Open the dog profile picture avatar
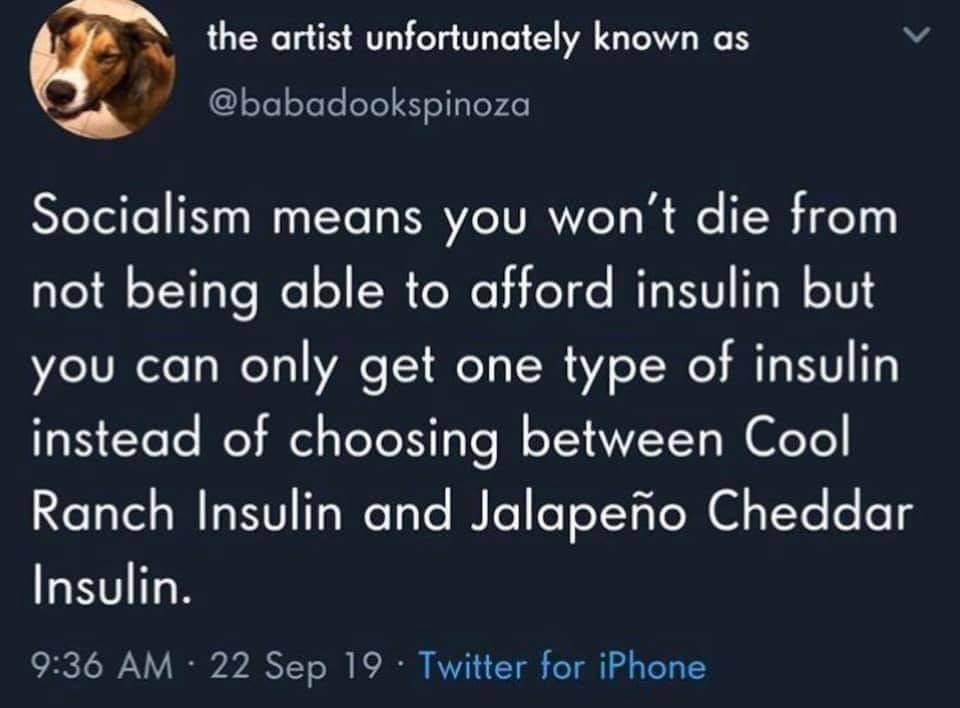960x708 pixels. click(102, 70)
